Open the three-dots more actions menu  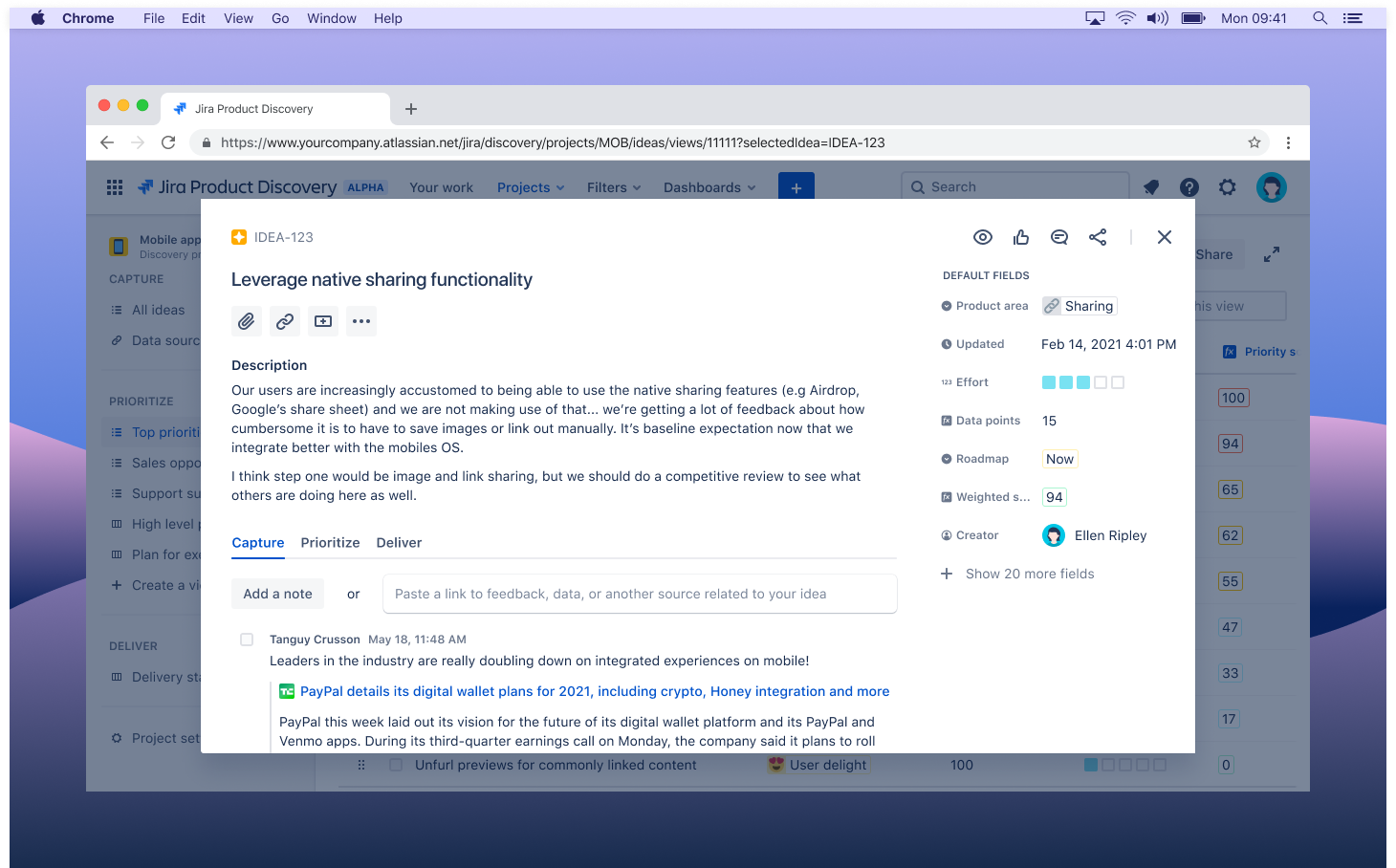[361, 321]
